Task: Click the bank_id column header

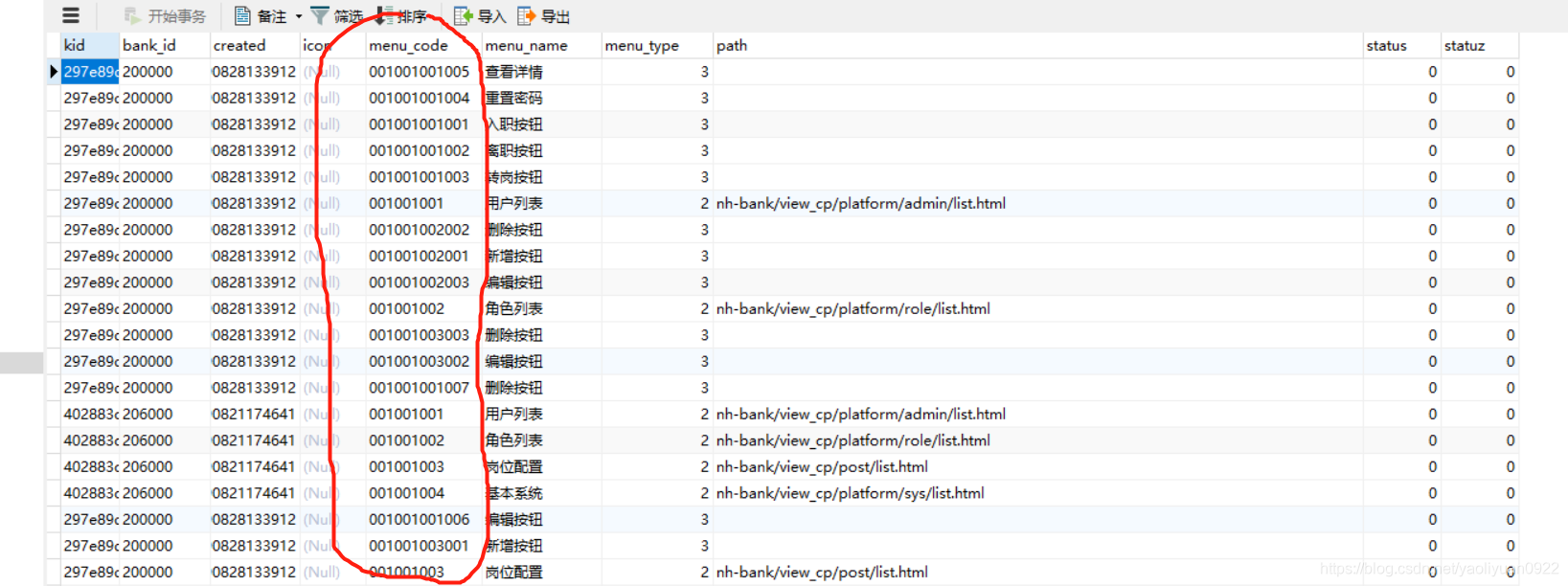Action: coord(164,45)
